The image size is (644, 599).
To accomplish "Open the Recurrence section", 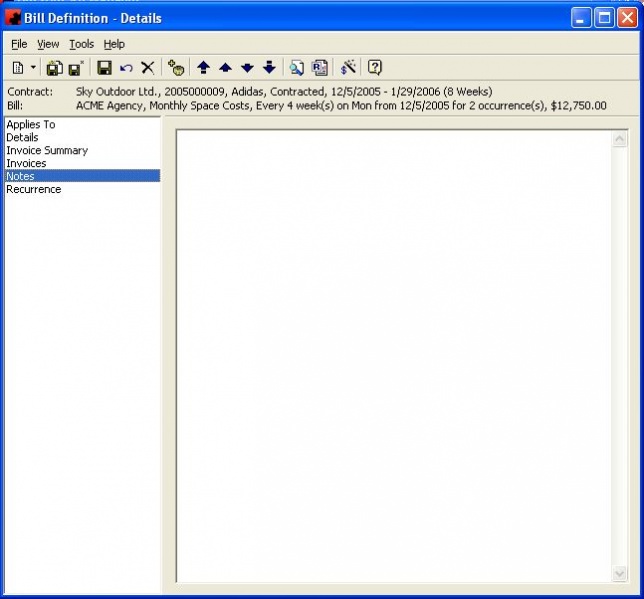I will pos(33,189).
